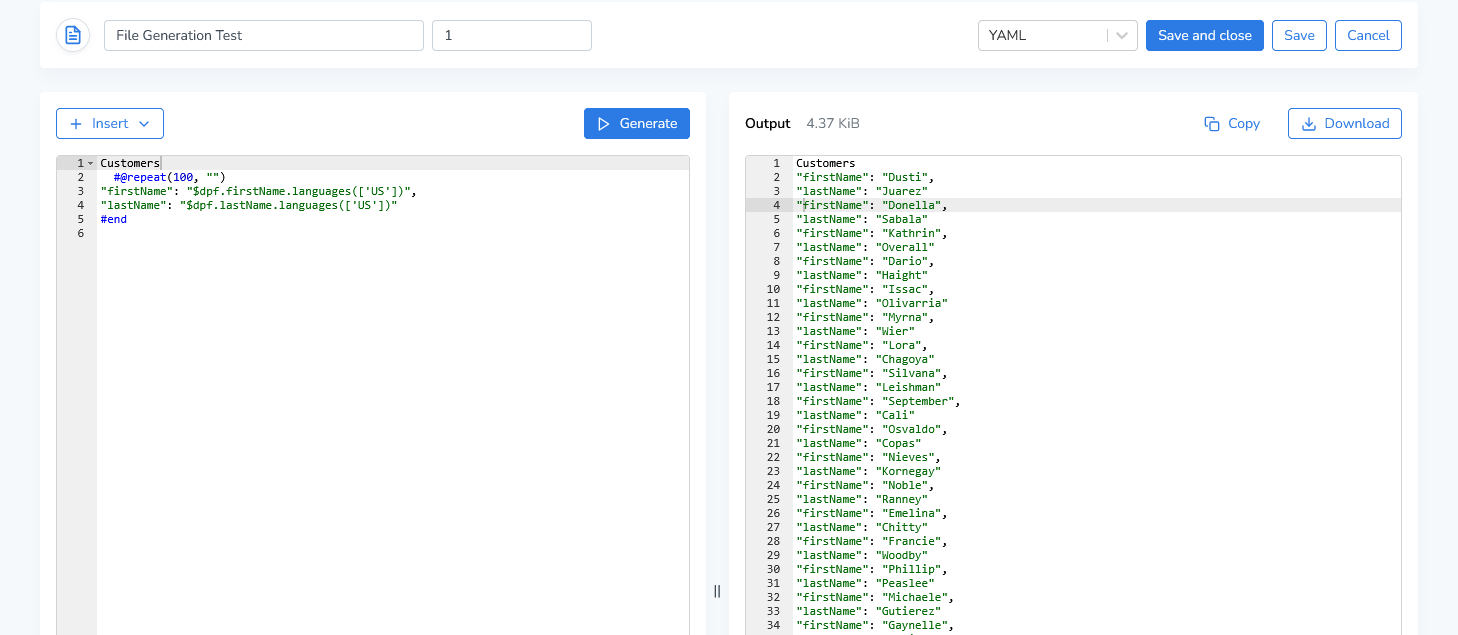Click the Output heading label

(x=768, y=124)
